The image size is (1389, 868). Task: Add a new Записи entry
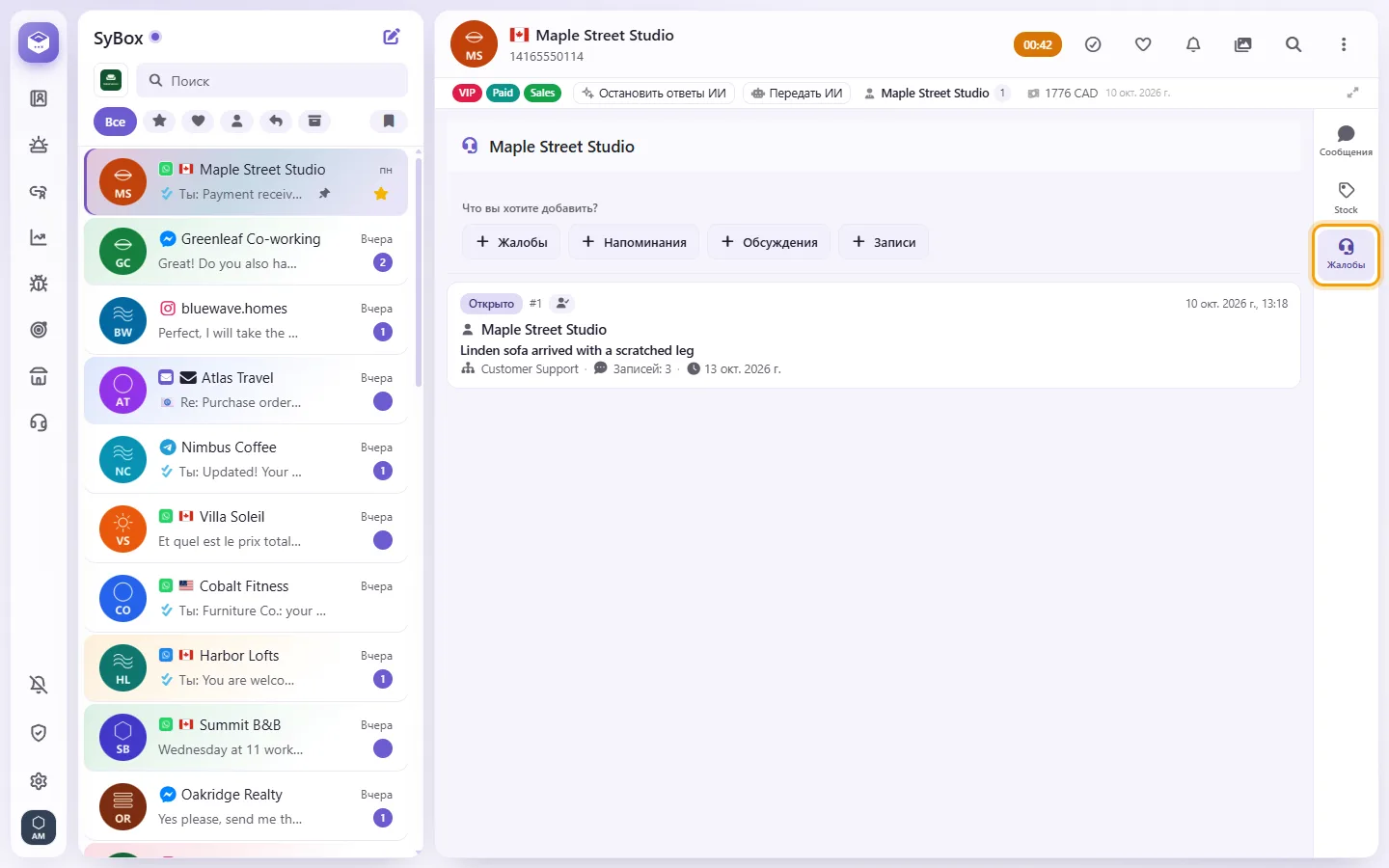point(884,242)
